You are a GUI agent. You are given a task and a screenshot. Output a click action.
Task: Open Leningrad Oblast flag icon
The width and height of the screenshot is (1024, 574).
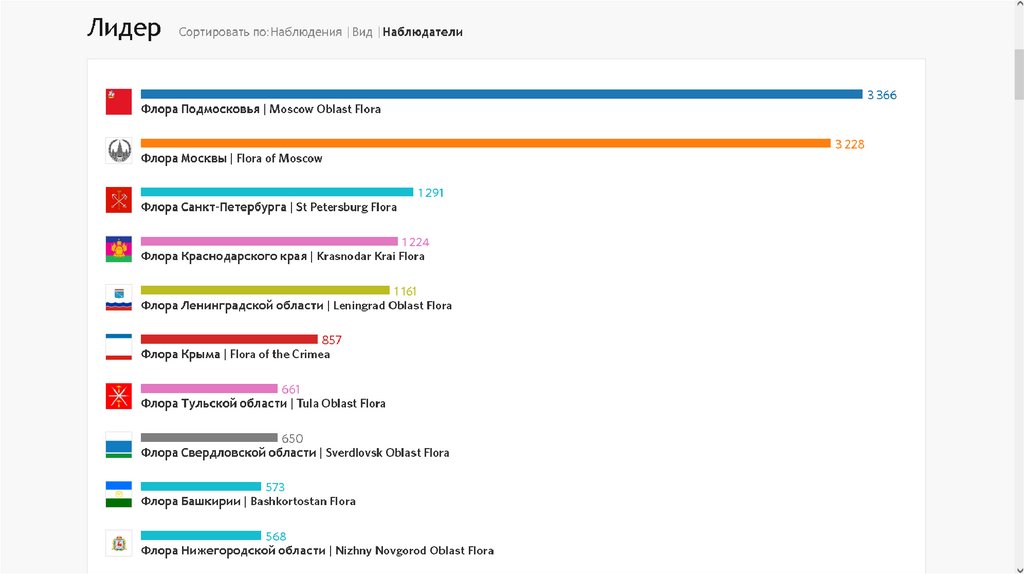point(119,298)
